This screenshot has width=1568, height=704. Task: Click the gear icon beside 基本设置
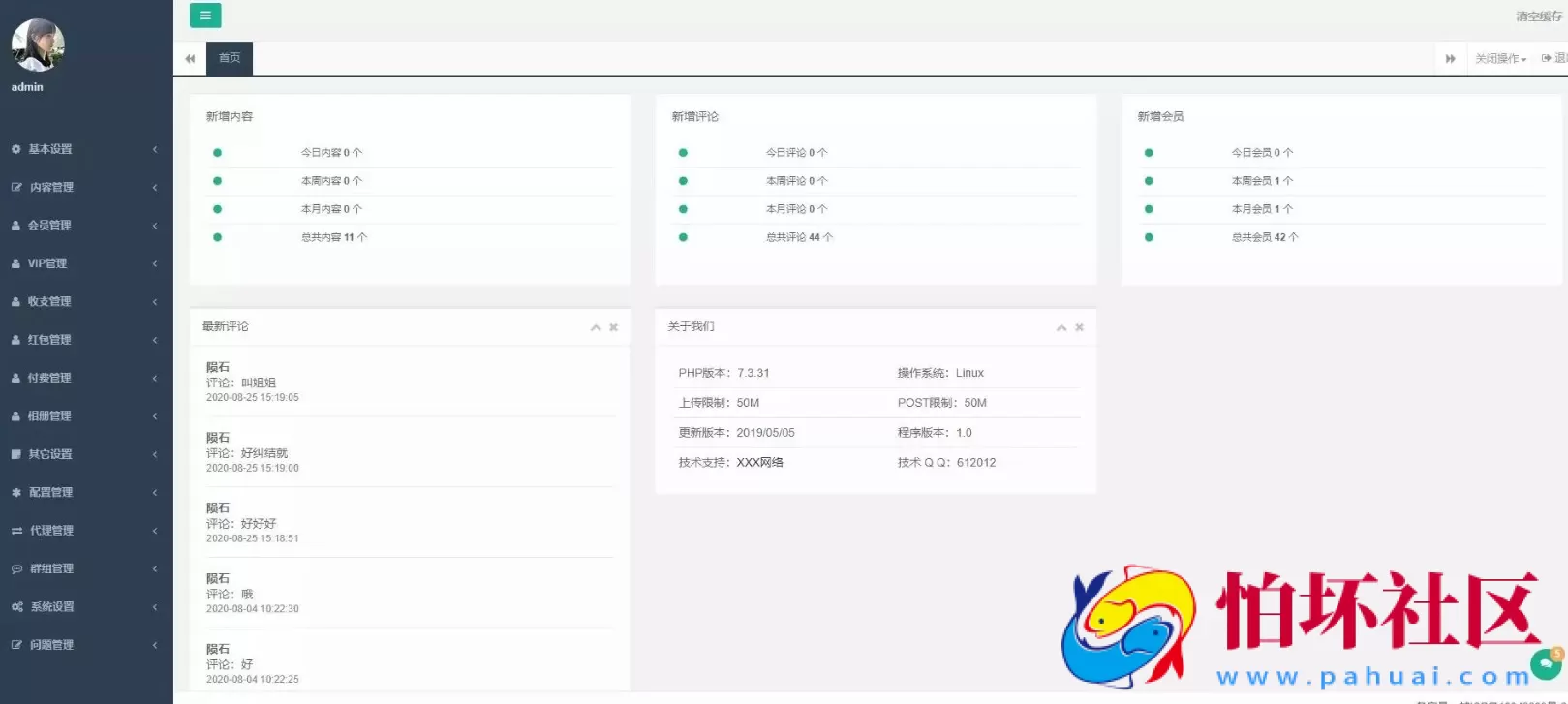pos(16,149)
